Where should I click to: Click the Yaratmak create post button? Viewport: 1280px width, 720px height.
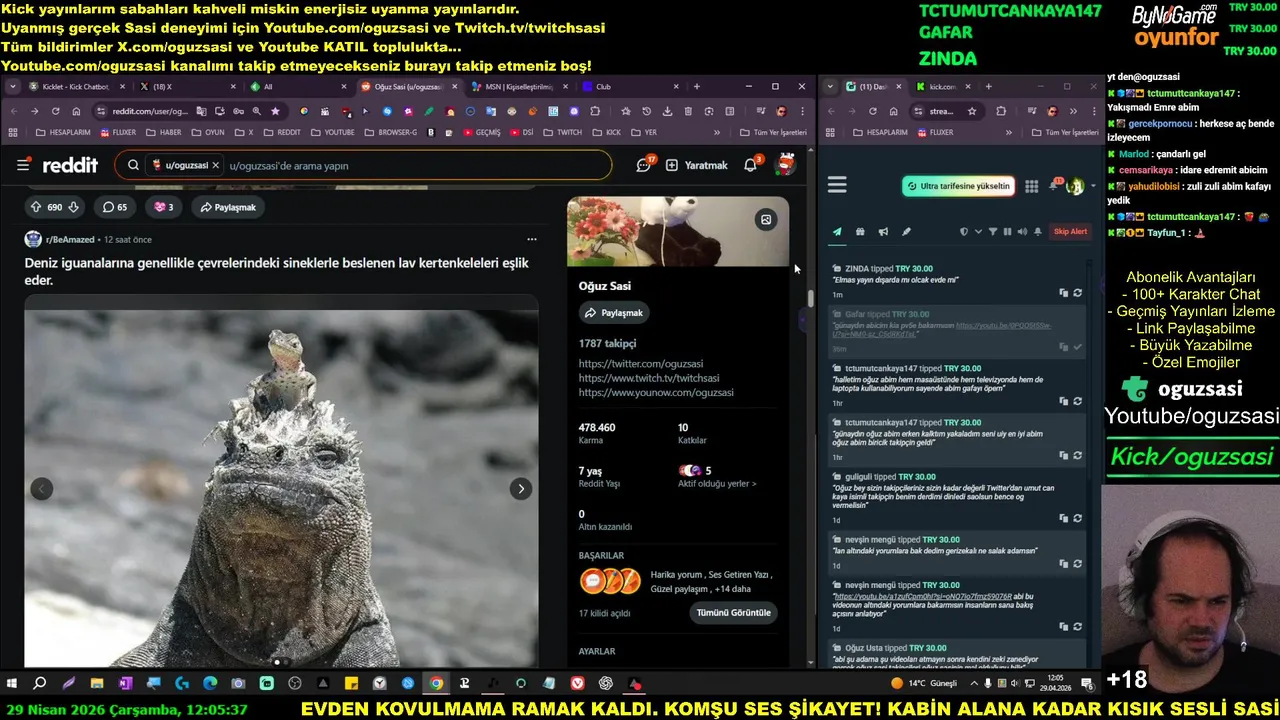pyautogui.click(x=697, y=165)
